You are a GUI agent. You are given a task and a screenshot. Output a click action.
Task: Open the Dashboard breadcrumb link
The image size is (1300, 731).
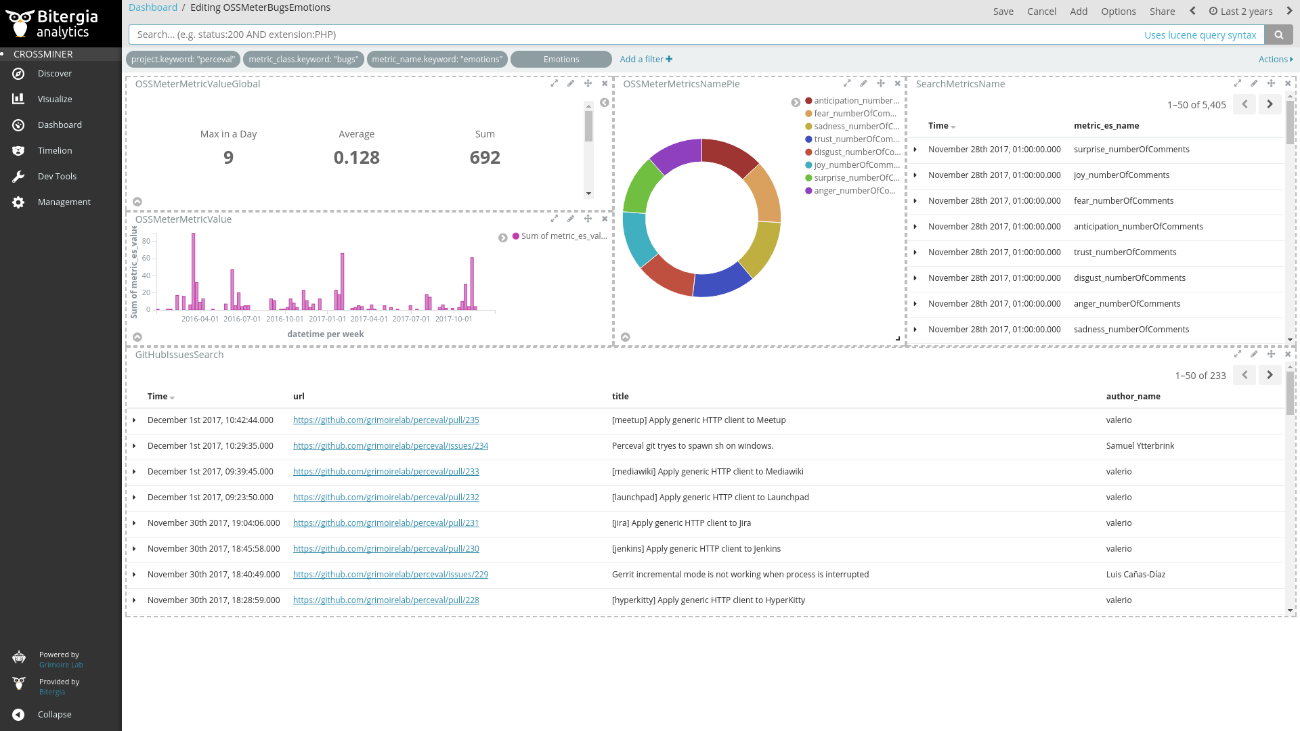[153, 7]
